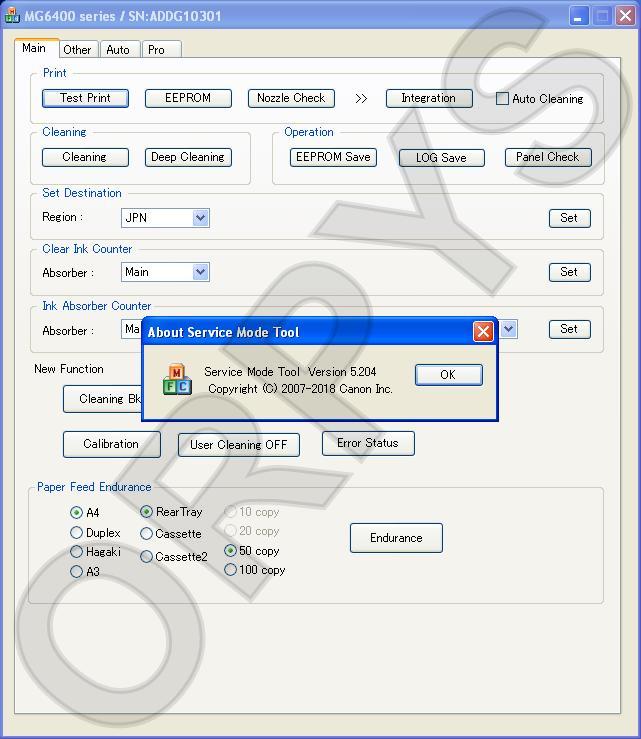Screen dimensions: 641x739
Task: Click Set in Ink Absorber Counter group
Action: point(569,329)
